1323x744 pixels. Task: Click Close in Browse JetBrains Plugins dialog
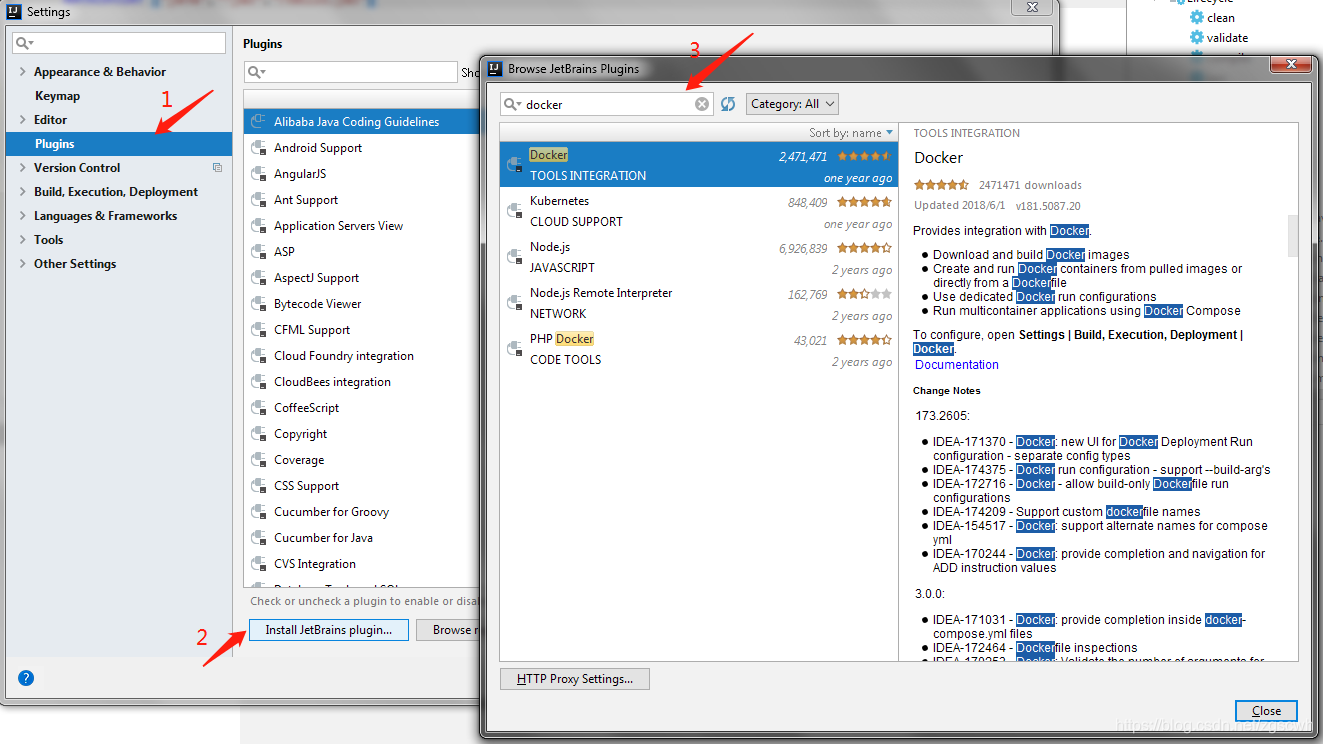pyautogui.click(x=1266, y=711)
